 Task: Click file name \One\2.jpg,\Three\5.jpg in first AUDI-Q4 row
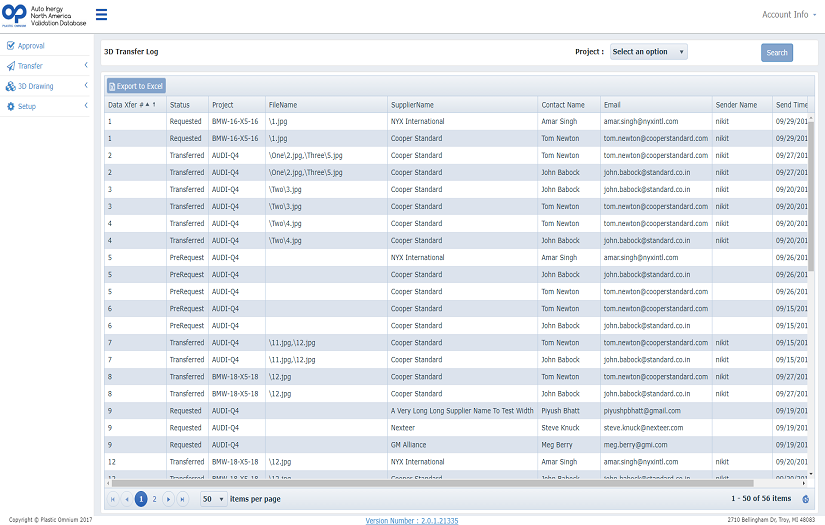pos(305,155)
